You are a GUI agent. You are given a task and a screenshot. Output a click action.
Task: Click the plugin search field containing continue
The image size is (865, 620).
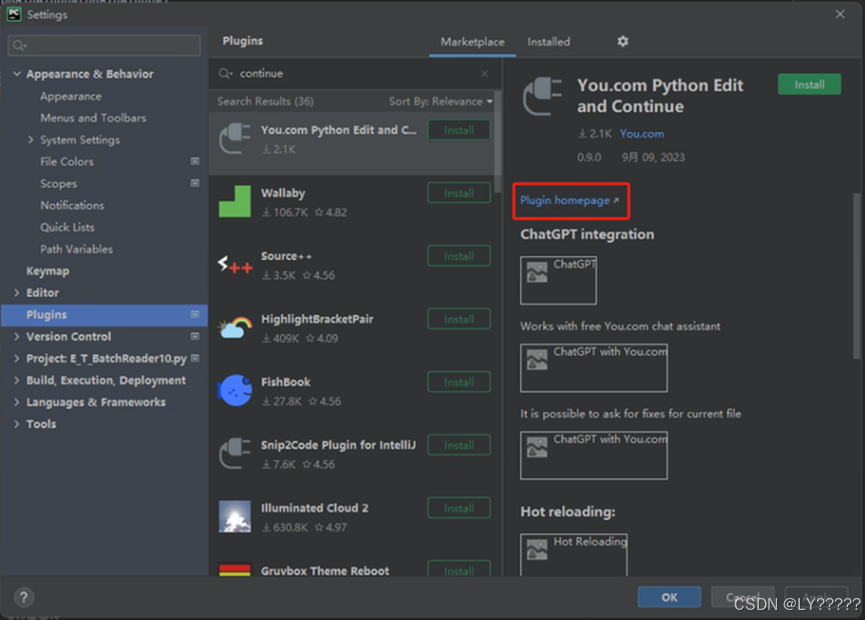click(x=355, y=73)
